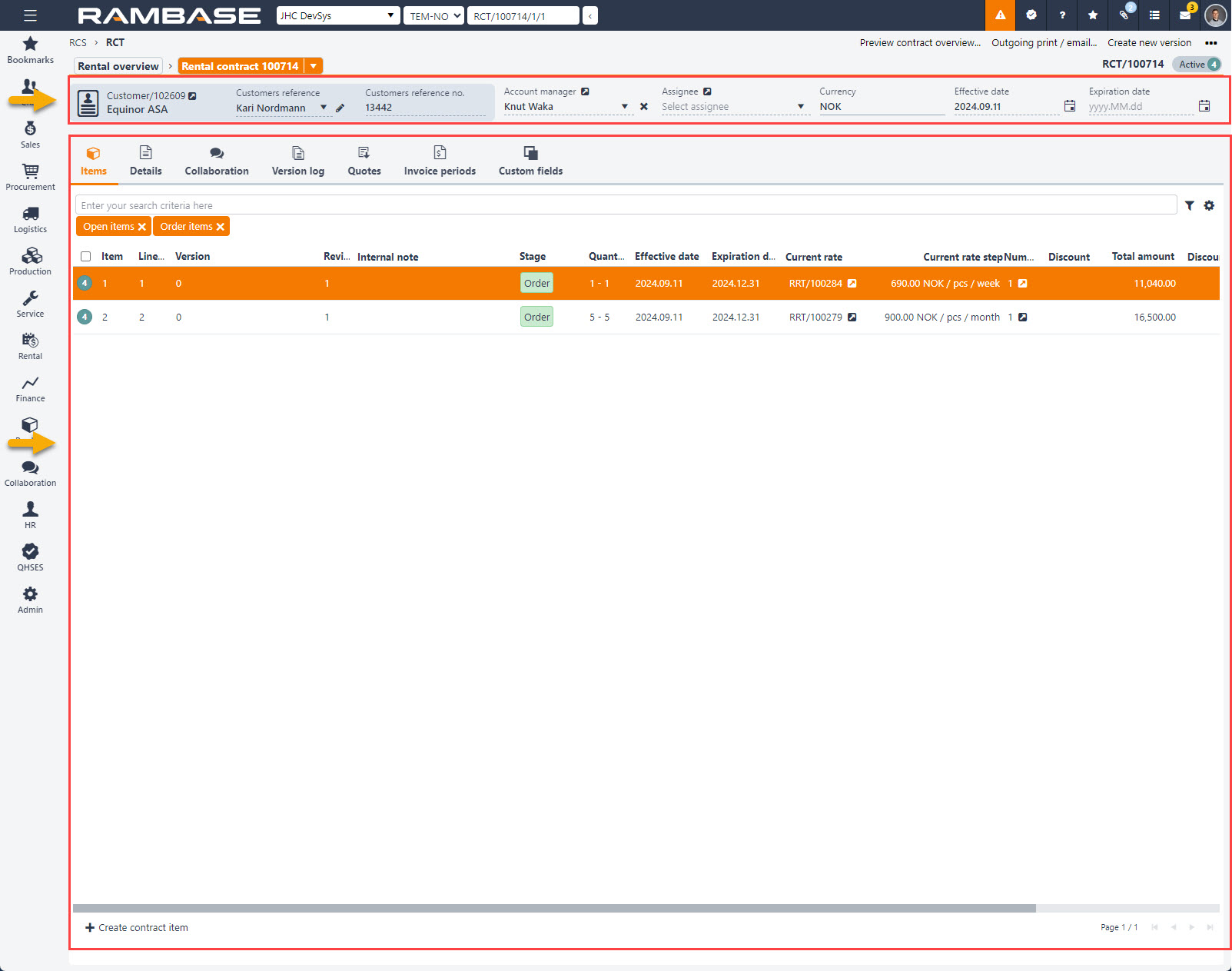Screen dimensions: 1232x971
Task: Switch to the Version log tab
Action: [297, 161]
